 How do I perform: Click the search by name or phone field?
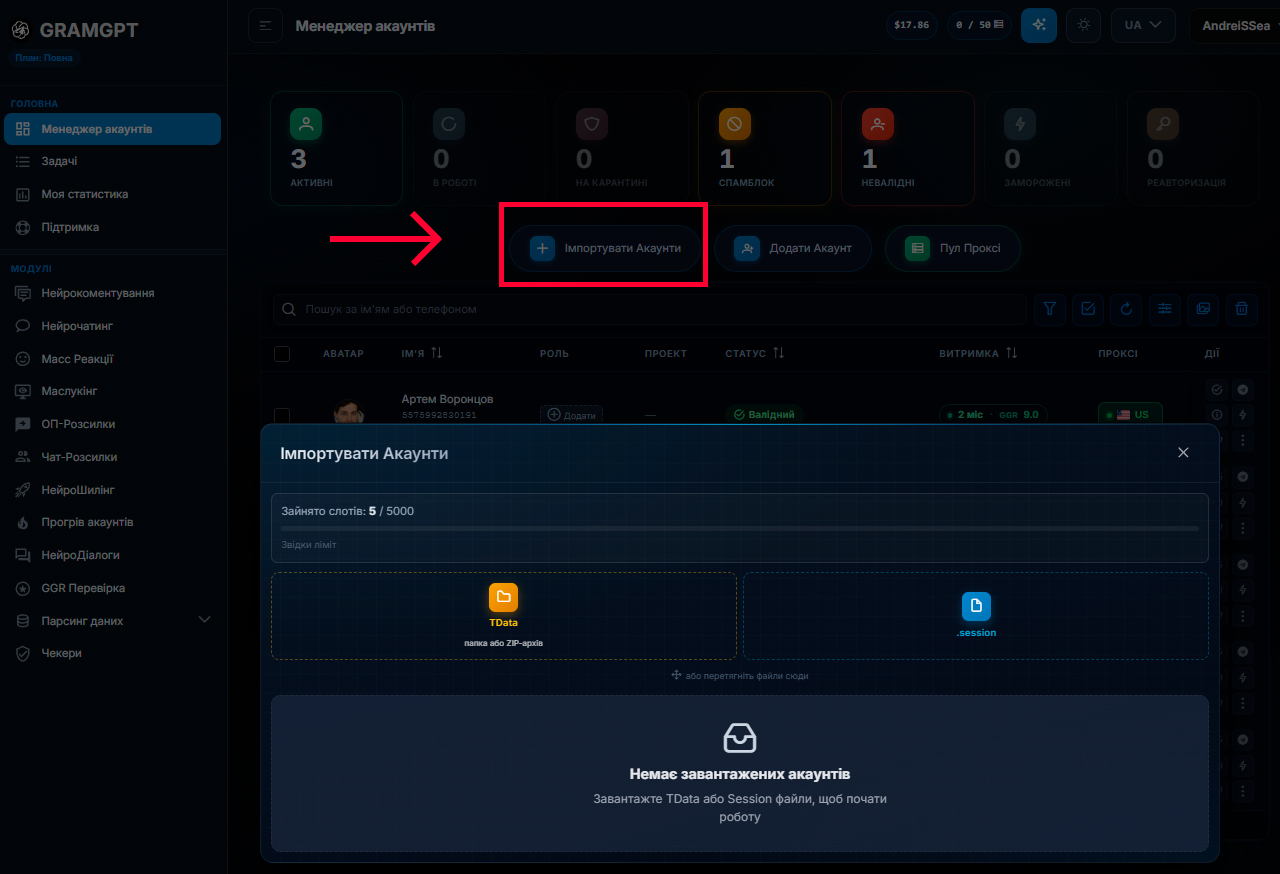tap(650, 309)
